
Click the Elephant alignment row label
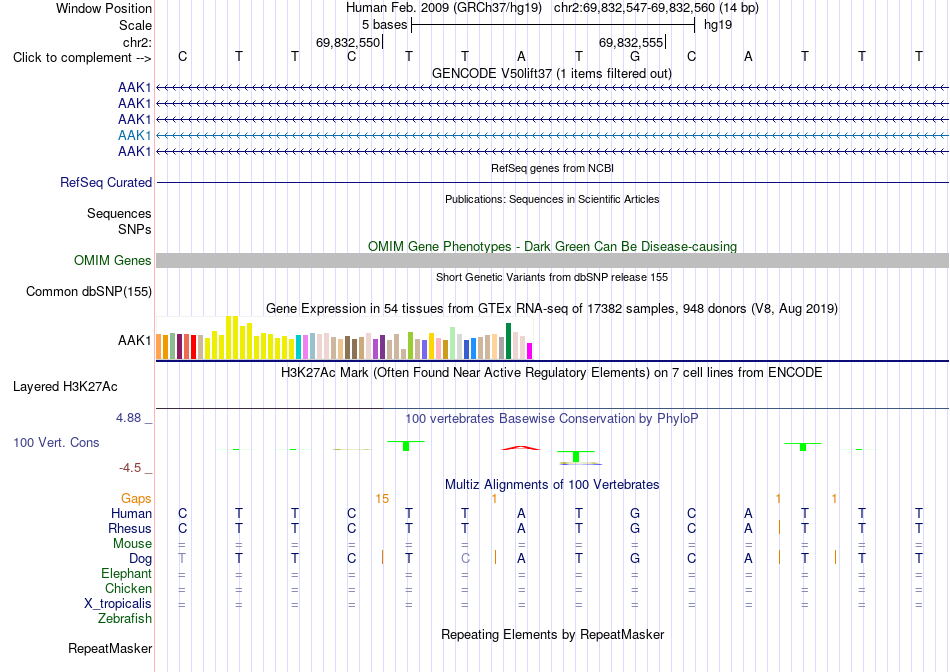[127, 573]
